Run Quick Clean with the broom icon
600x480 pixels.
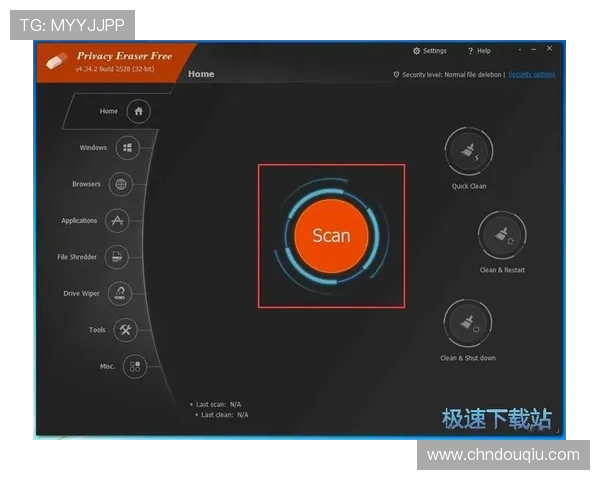pos(468,152)
